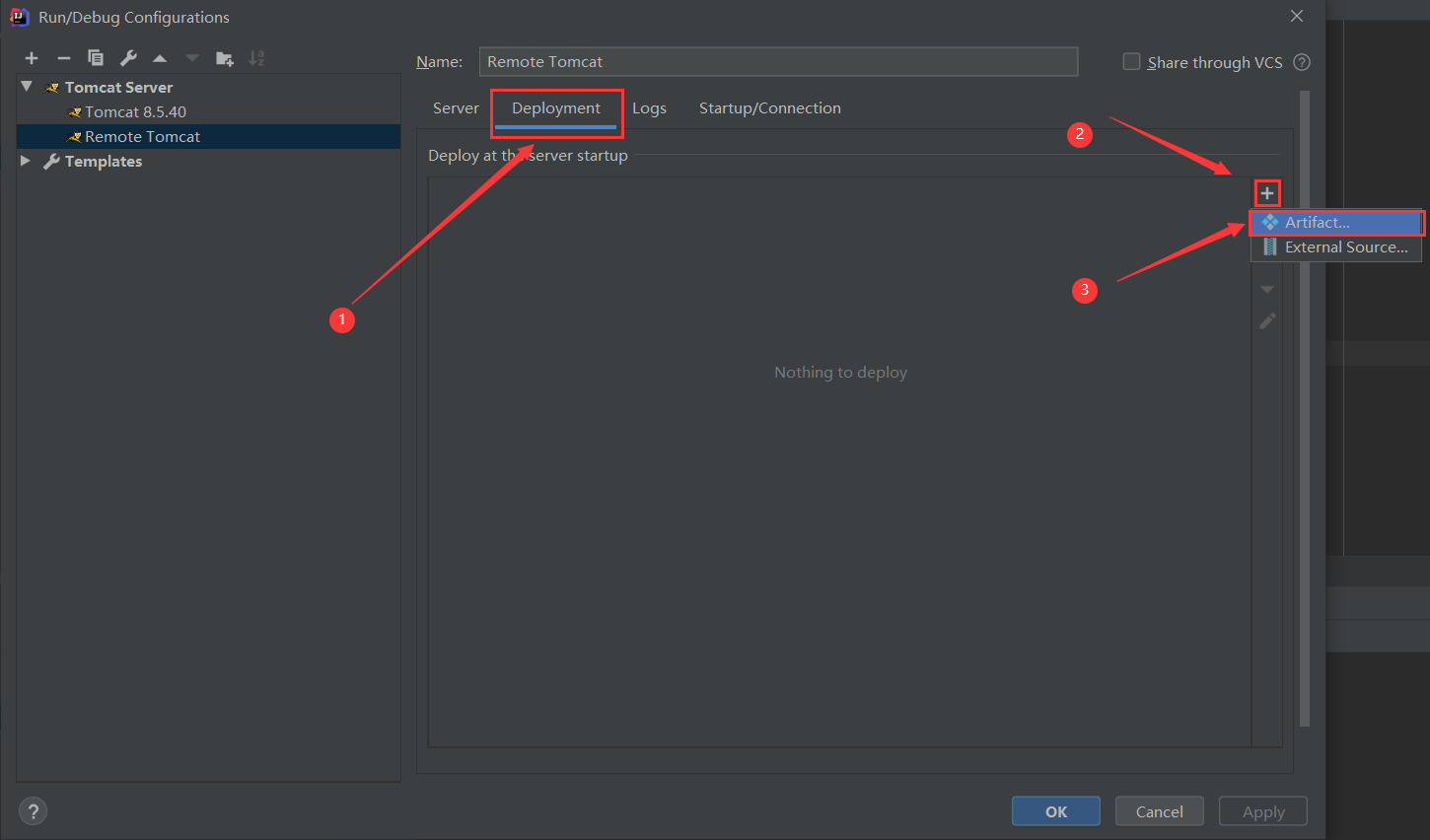Edit deployment item with the pencil icon
Screen dimensions: 1430x840
click(x=1267, y=321)
